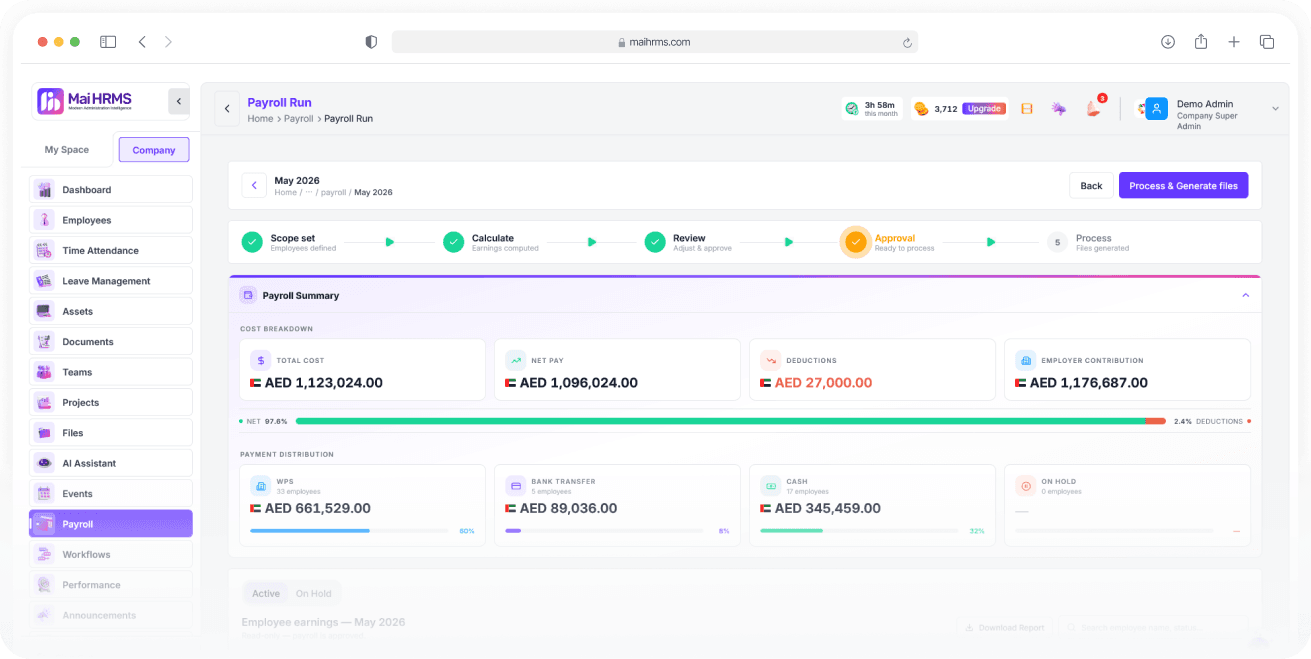Select the Assets sidebar item
This screenshot has width=1311, height=659.
(111, 312)
